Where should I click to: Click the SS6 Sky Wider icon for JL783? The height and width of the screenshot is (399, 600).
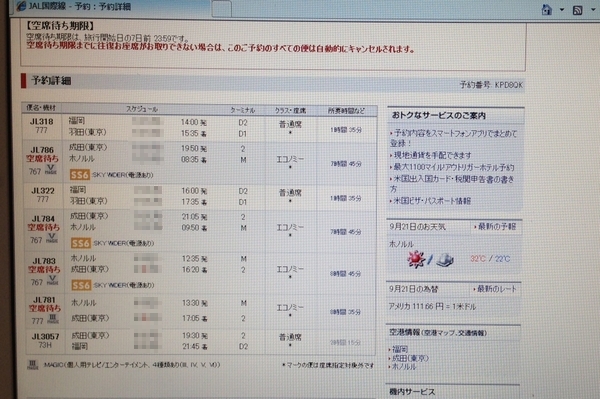pos(82,285)
